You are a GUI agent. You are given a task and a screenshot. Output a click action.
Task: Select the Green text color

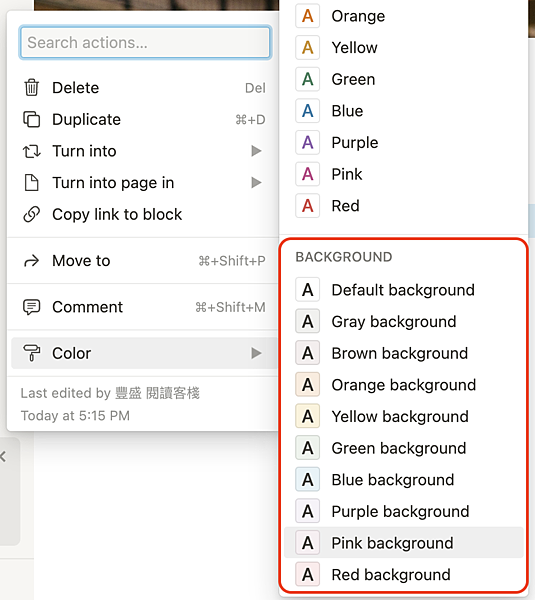click(404, 79)
